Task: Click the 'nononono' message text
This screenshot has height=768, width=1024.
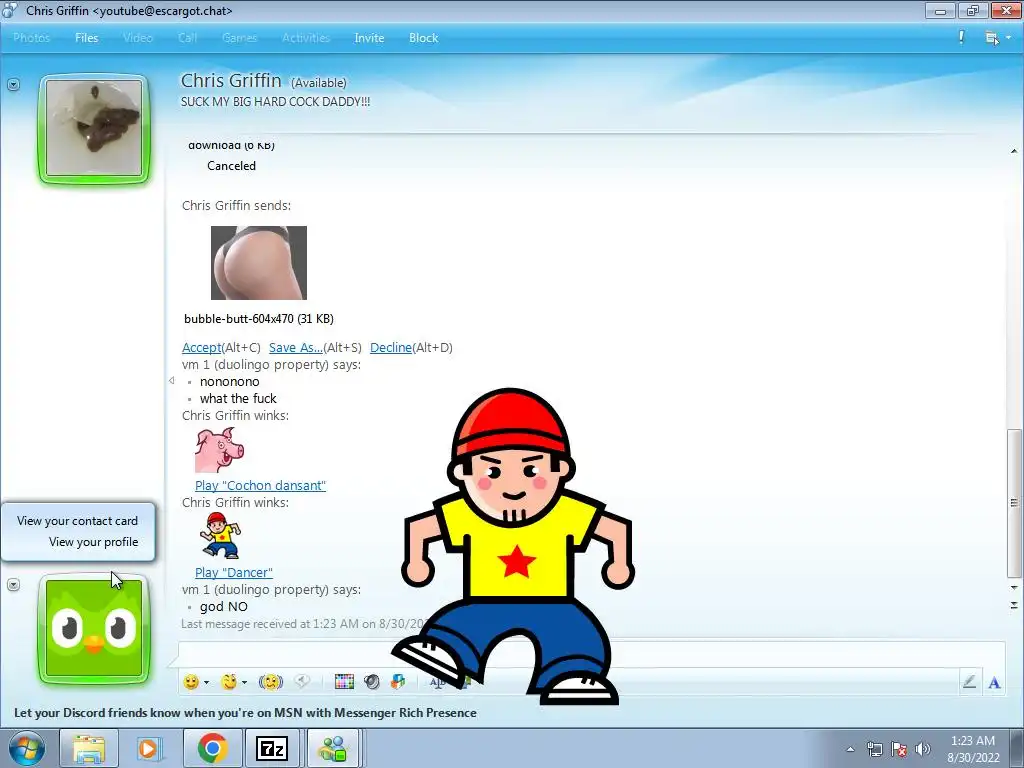Action: tap(229, 381)
